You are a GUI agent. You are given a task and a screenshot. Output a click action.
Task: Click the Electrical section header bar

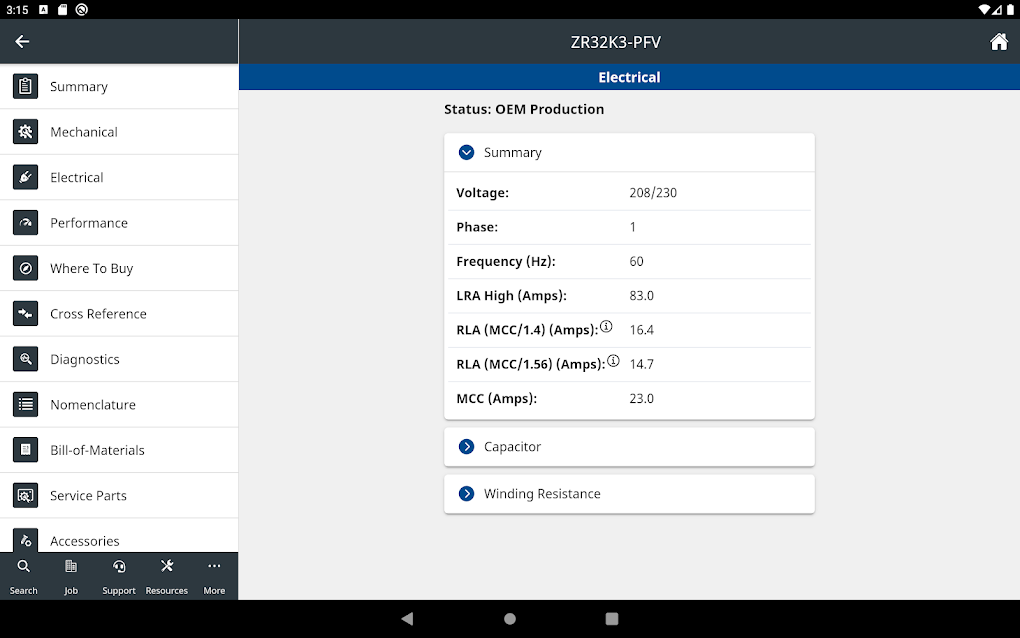[x=629, y=77]
